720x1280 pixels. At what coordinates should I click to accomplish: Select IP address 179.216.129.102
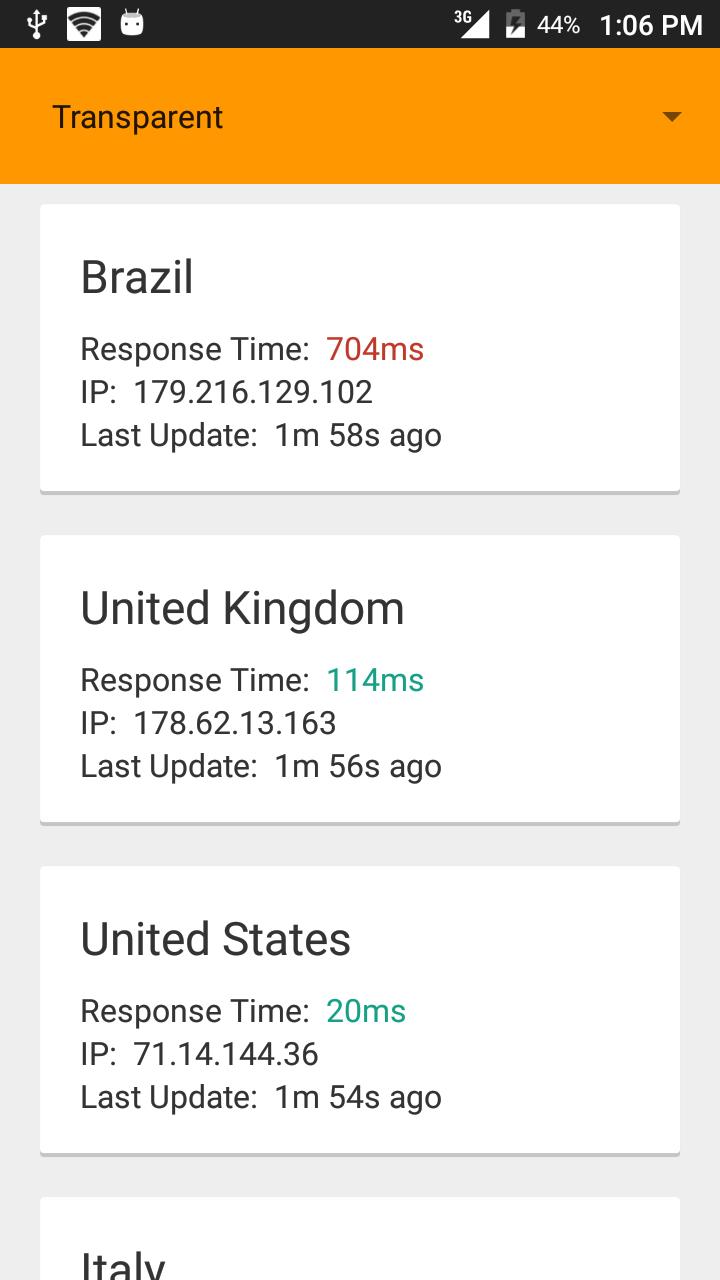[253, 392]
